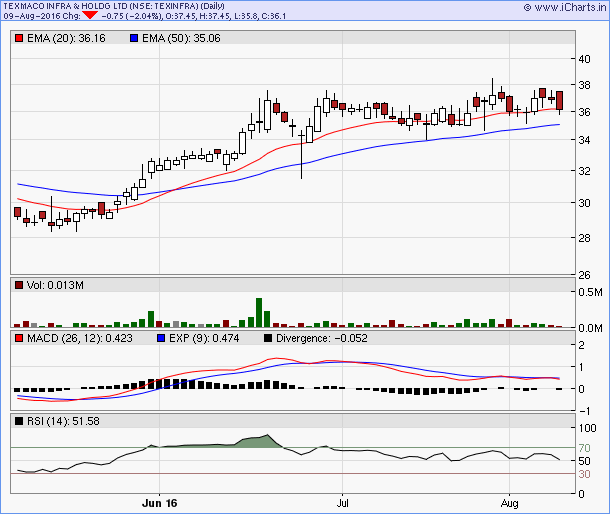Click the Jul date axis label
610x514 pixels.
coord(342,503)
